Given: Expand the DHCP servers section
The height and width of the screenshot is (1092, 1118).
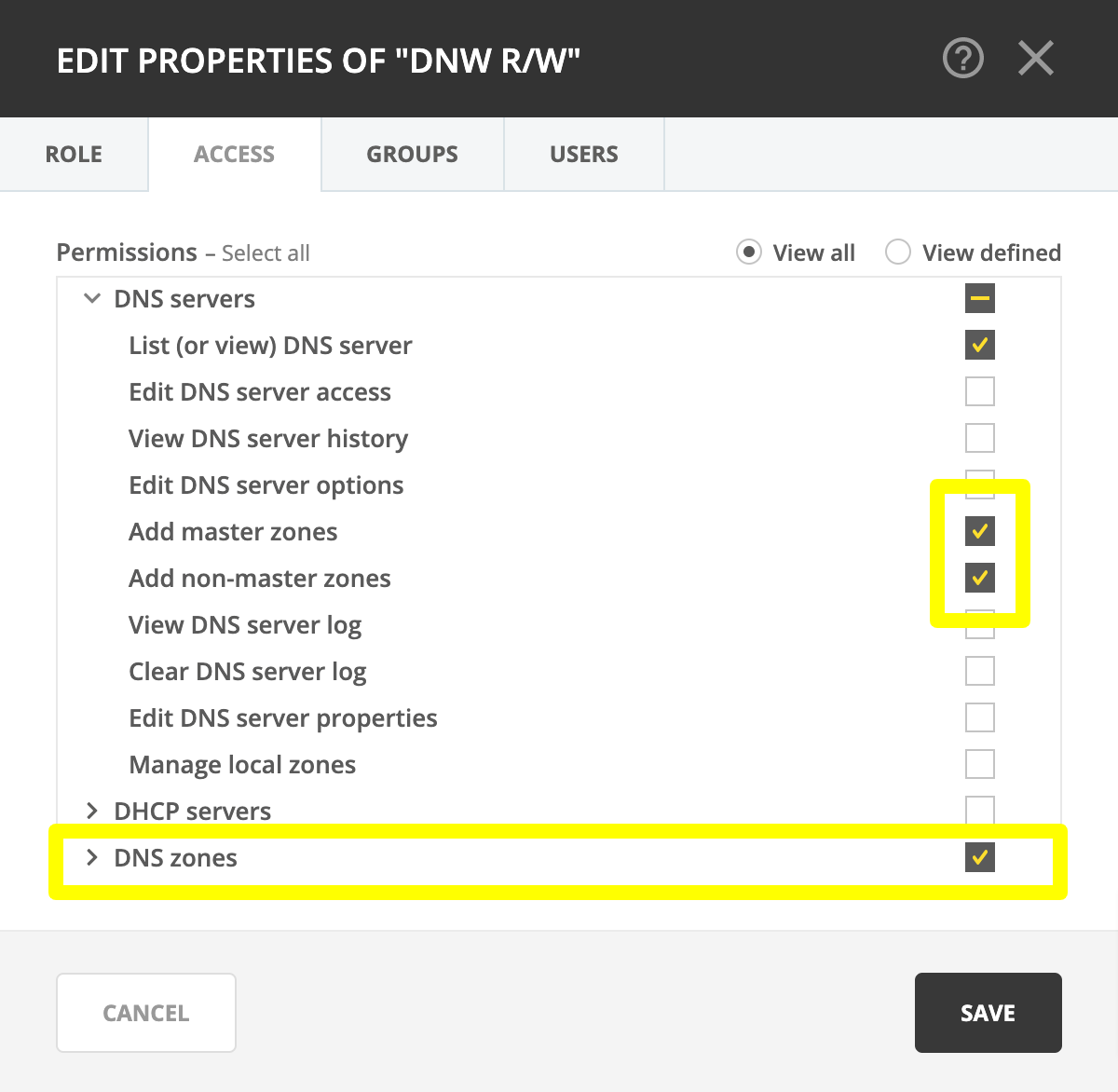Looking at the screenshot, I should [x=92, y=812].
